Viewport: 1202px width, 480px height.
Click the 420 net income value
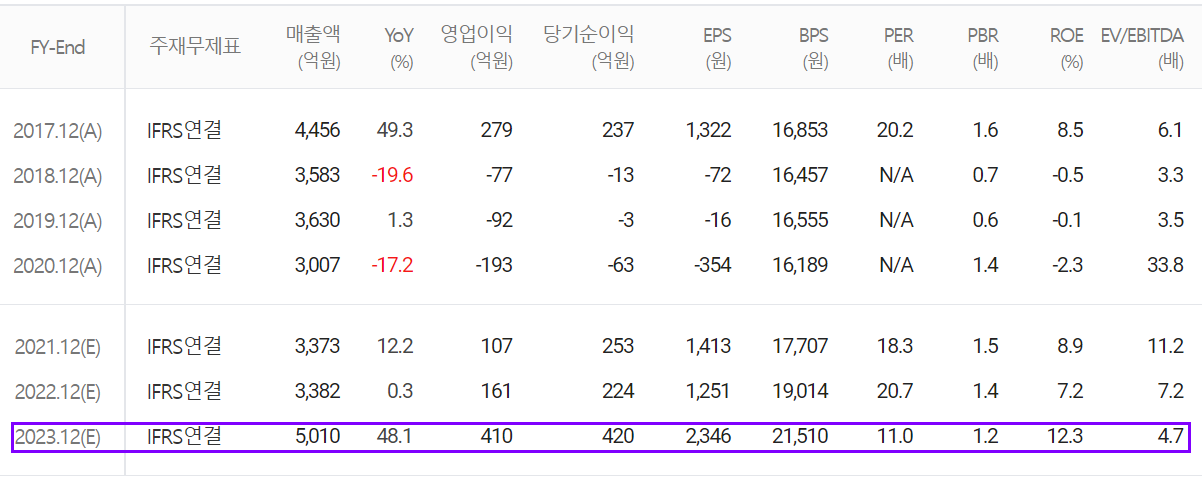[x=618, y=436]
